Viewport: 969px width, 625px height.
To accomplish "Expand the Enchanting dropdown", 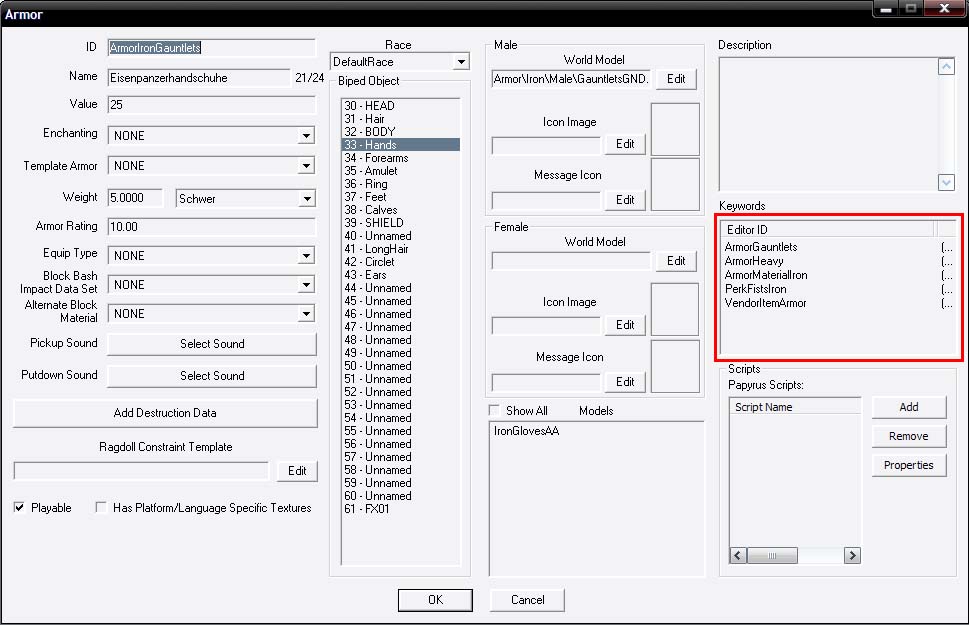I will [306, 136].
